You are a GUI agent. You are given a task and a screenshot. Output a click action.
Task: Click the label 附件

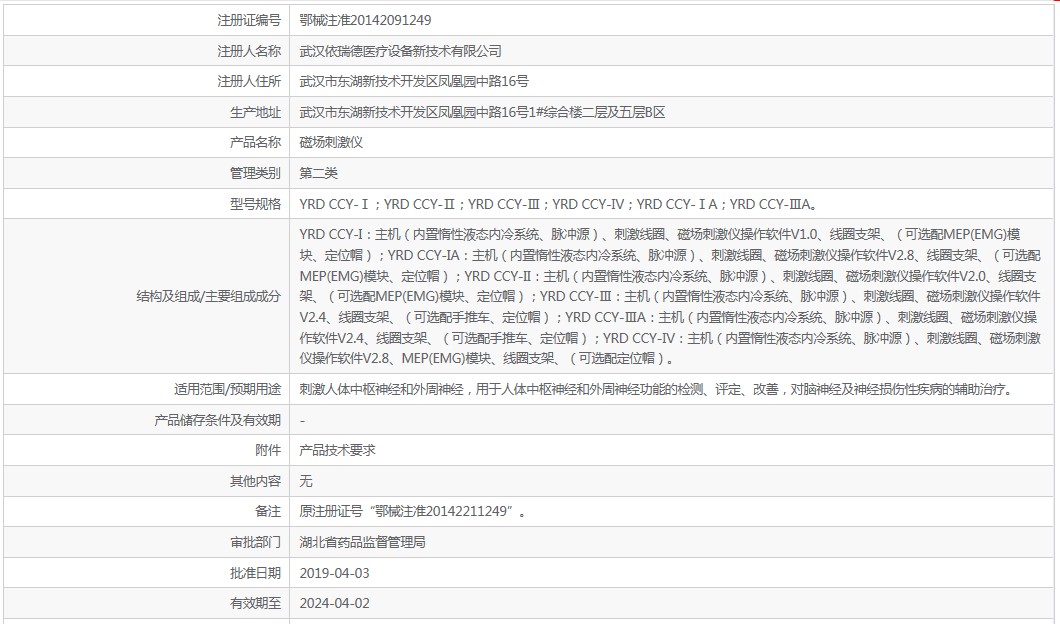click(268, 450)
